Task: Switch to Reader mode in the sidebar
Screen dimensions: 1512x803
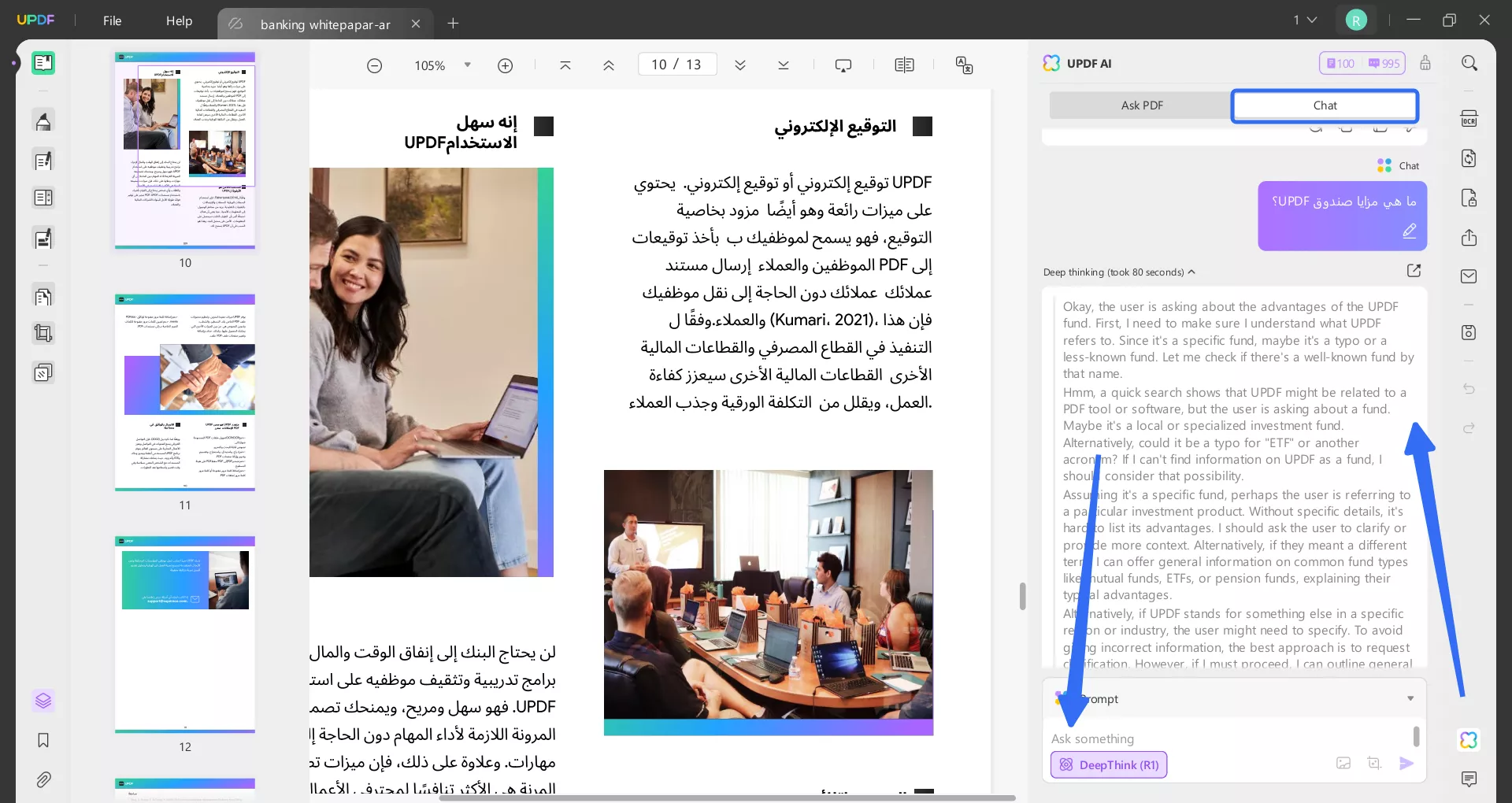Action: pyautogui.click(x=43, y=62)
